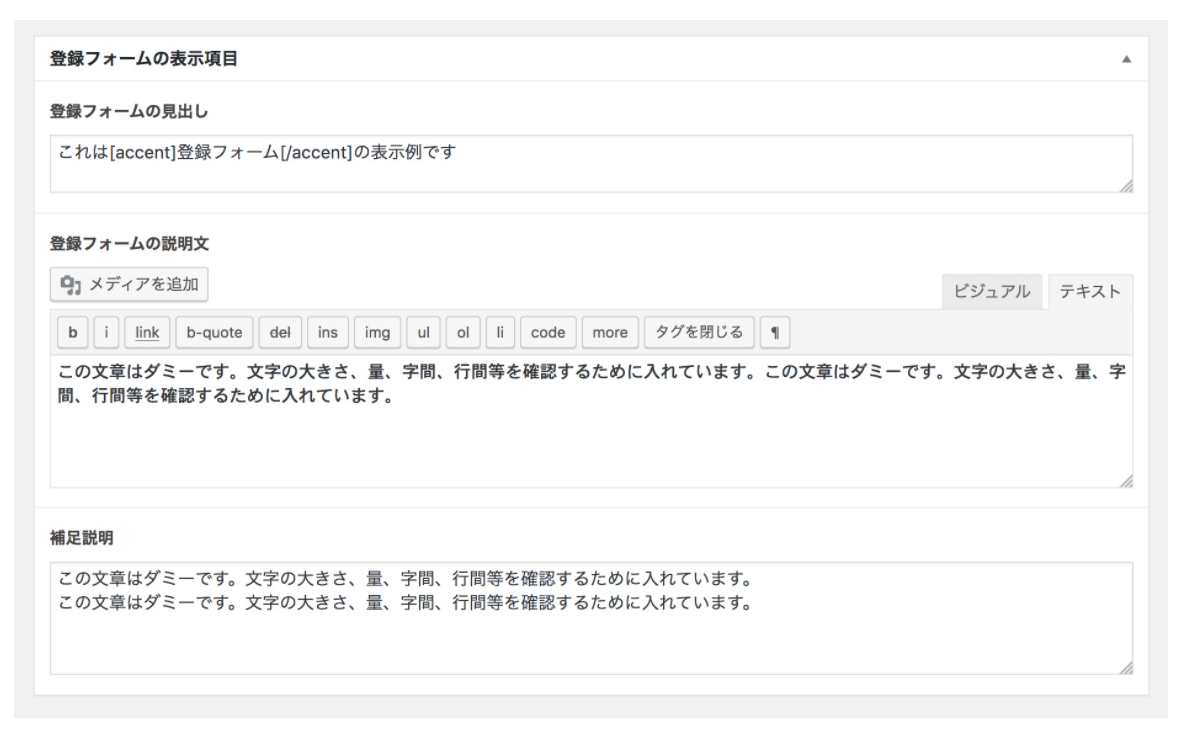Click the ul list quicktag button

click(x=423, y=332)
